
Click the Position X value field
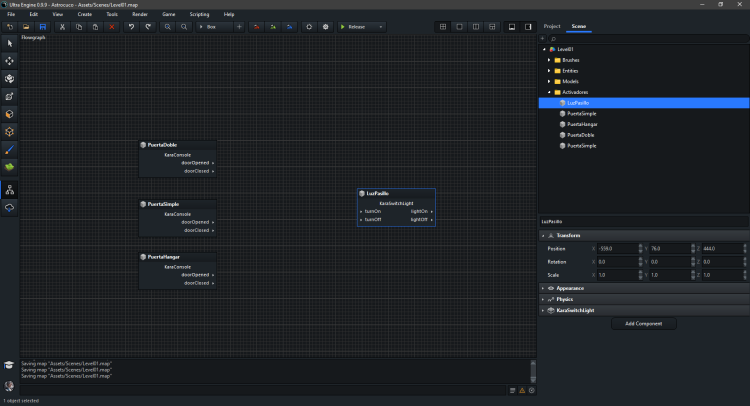coord(618,248)
